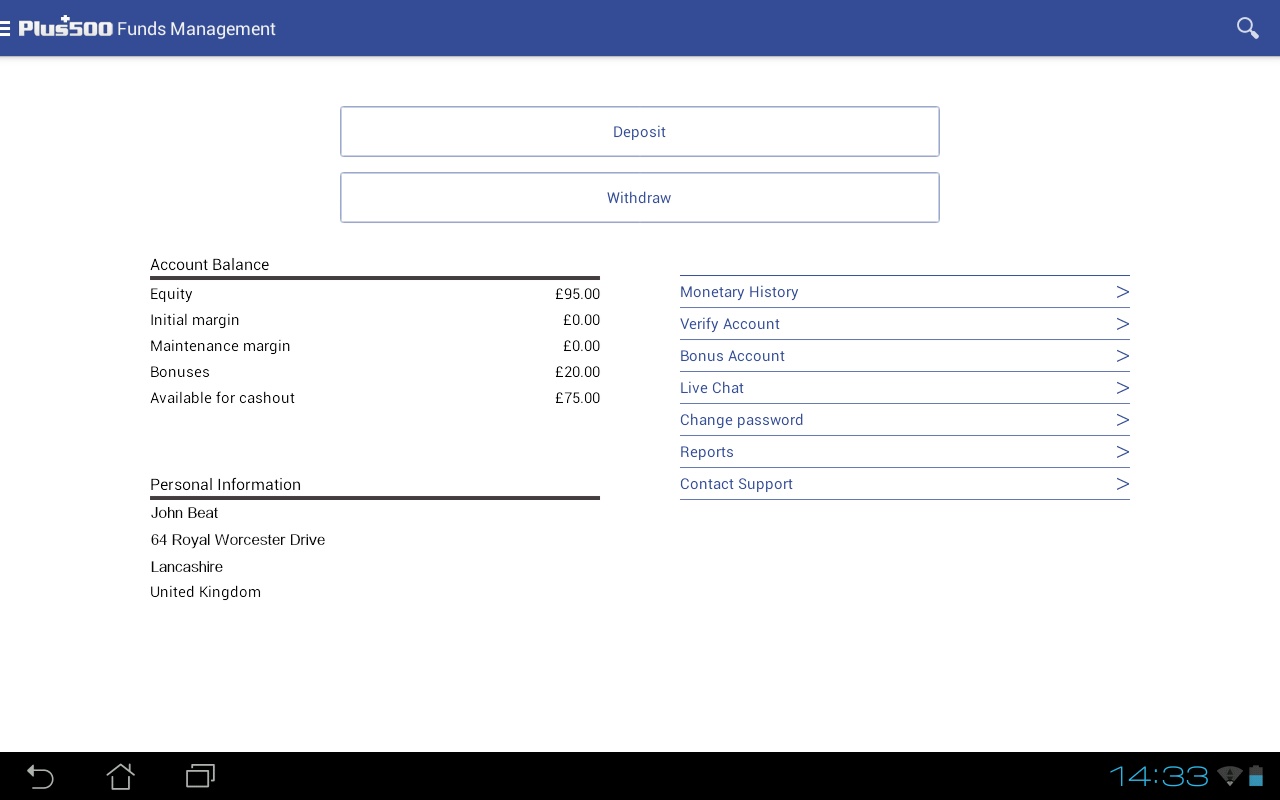The width and height of the screenshot is (1280, 800).
Task: Tap the 14:33 clock
Action: 1159,776
